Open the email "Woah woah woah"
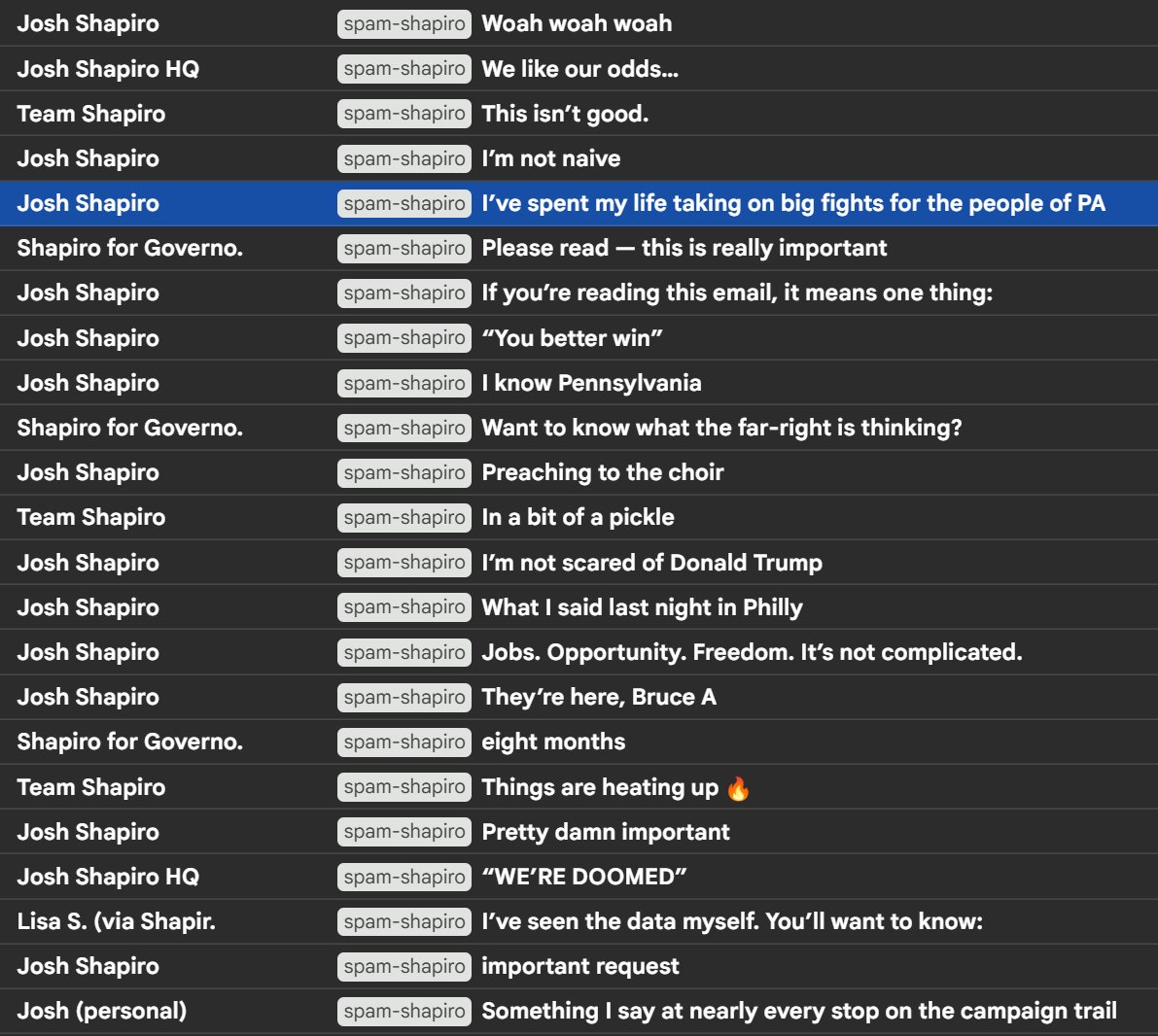 pos(577,23)
